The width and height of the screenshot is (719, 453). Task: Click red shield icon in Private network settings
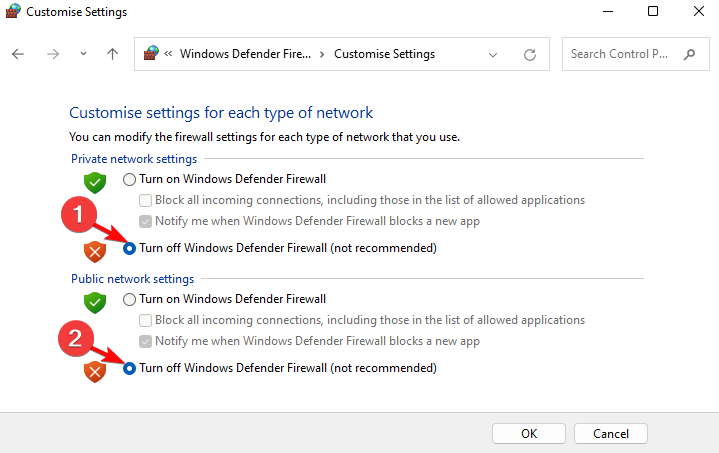pyautogui.click(x=95, y=252)
